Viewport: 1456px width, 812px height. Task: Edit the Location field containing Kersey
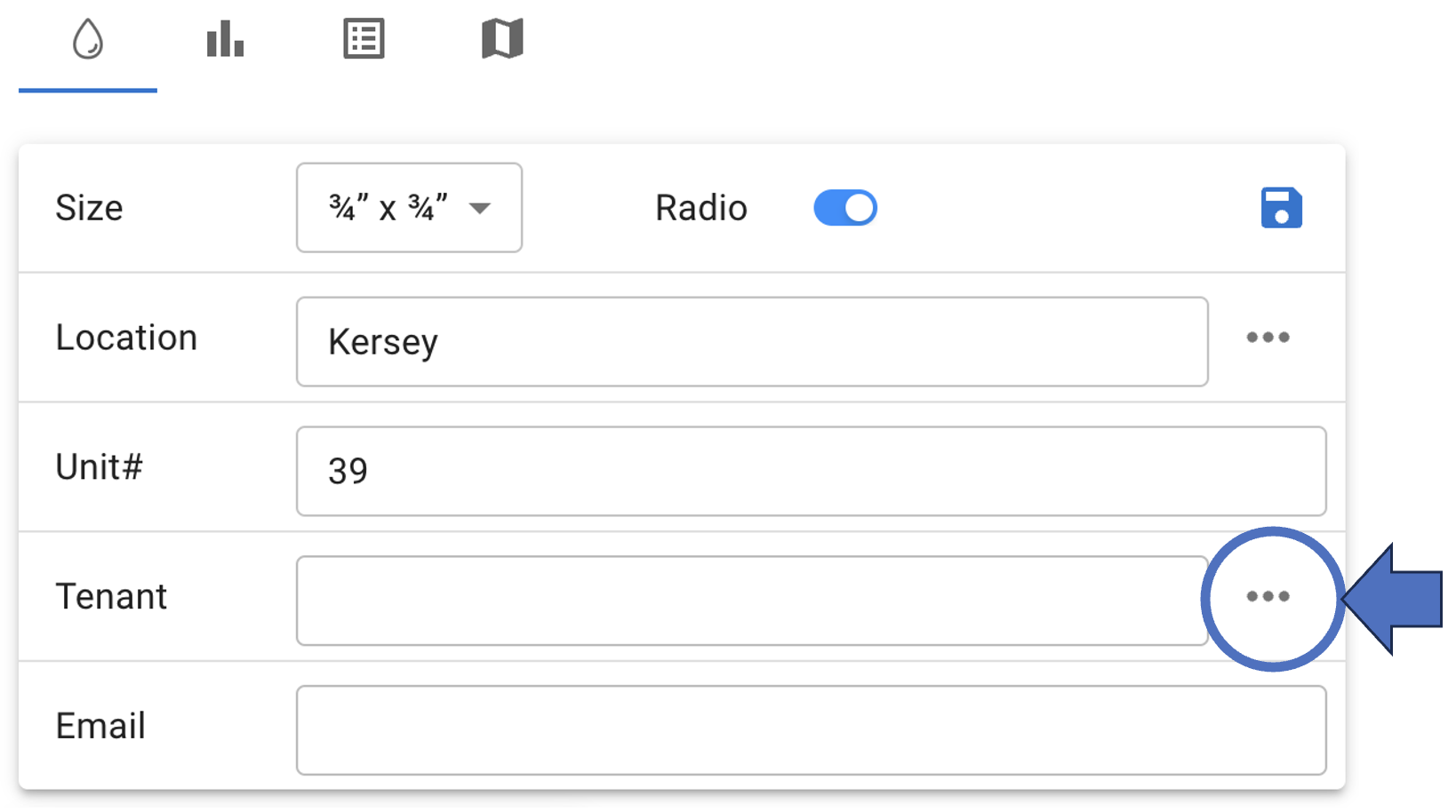click(752, 342)
